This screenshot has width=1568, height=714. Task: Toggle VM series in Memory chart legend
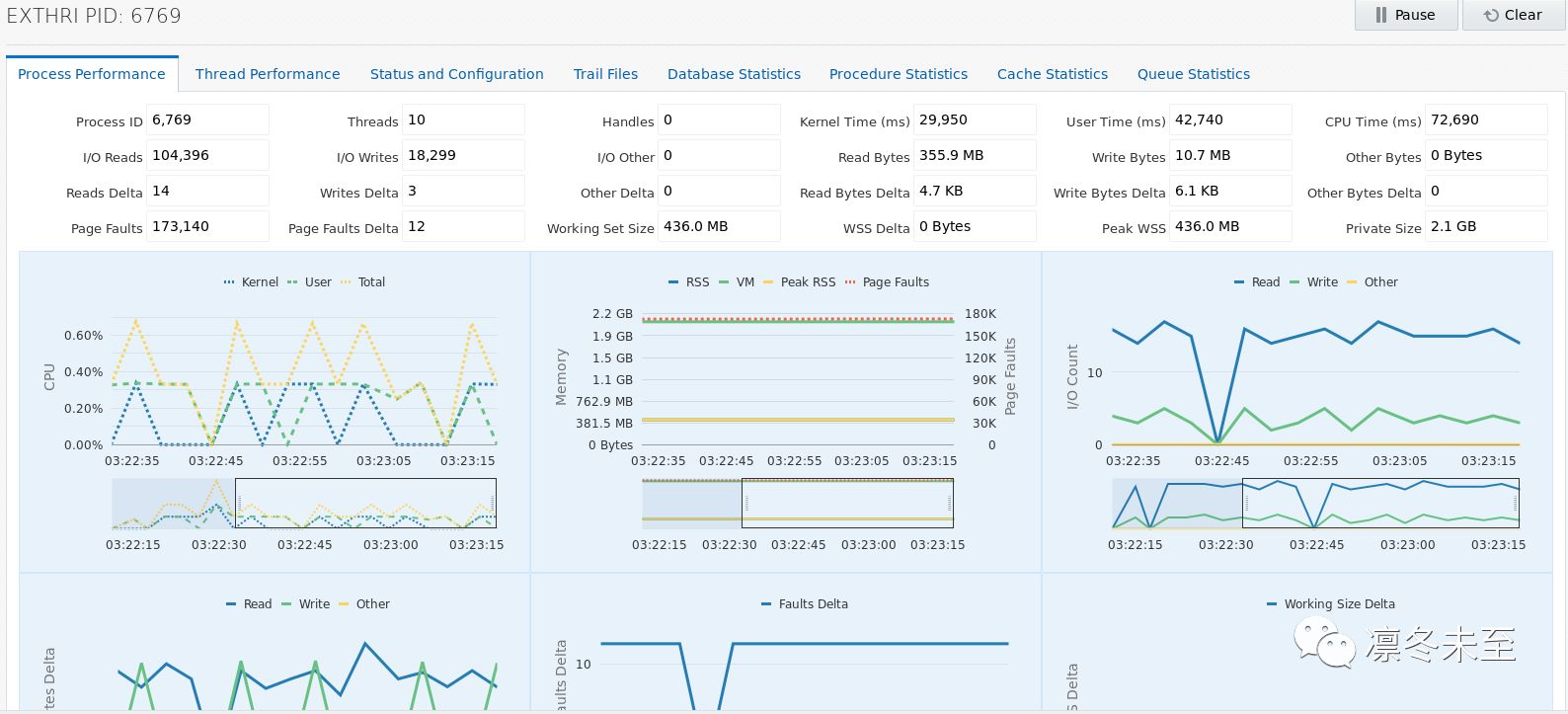click(x=737, y=282)
